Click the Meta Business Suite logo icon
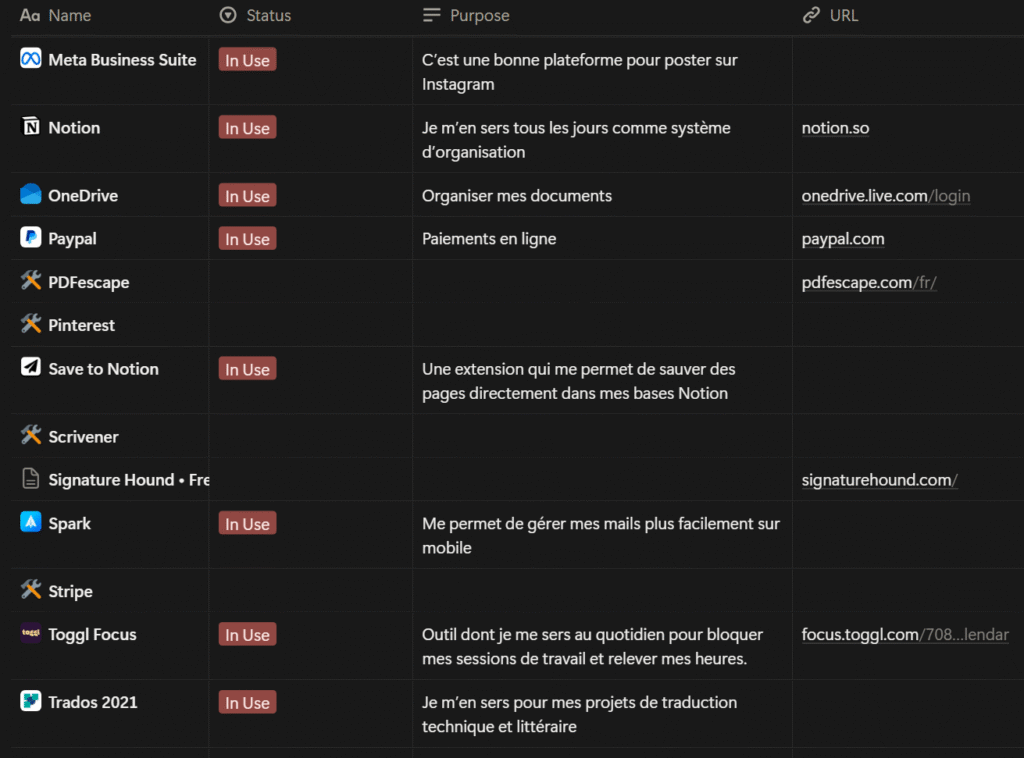1024x758 pixels. click(29, 59)
